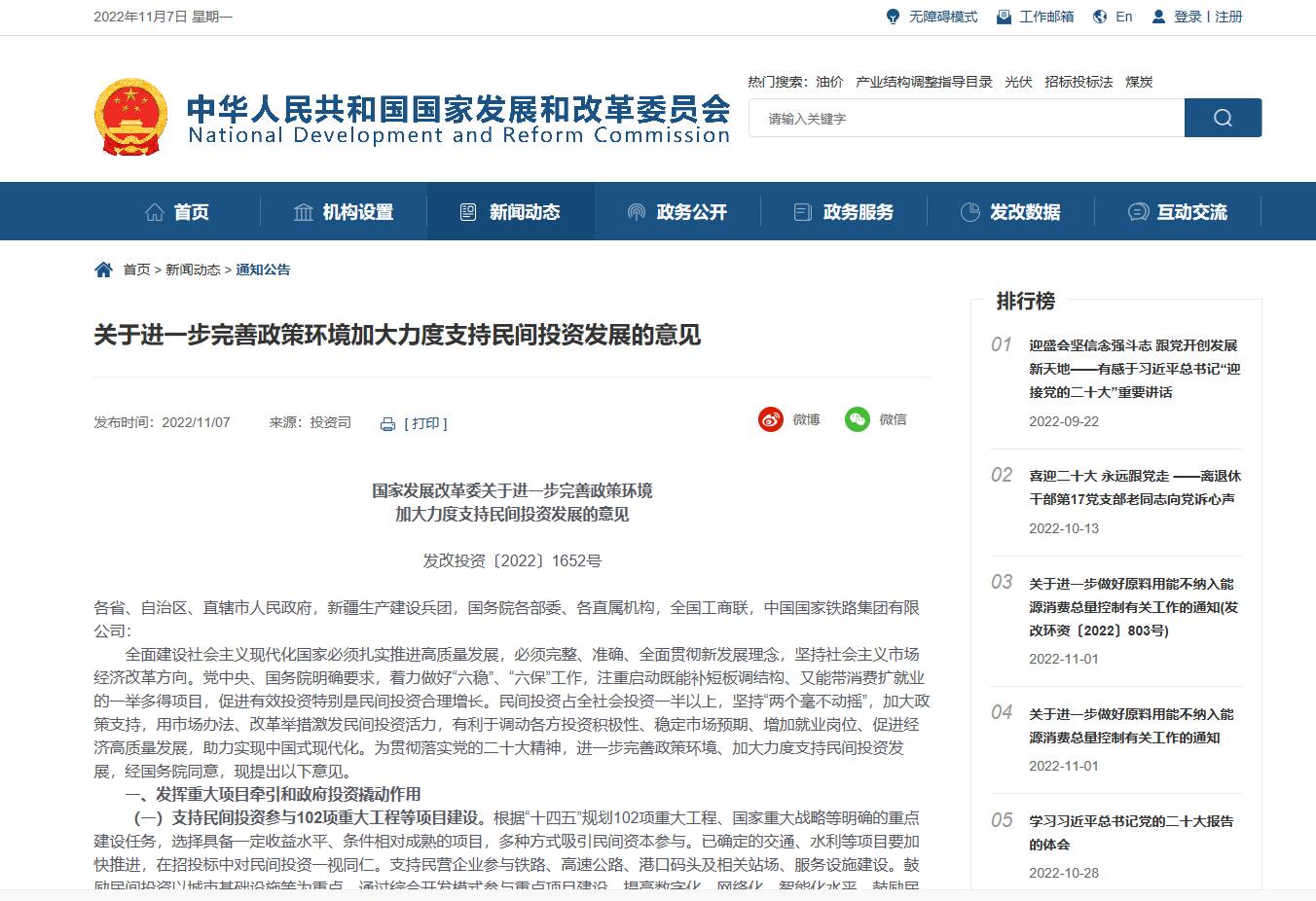
Task: Click the fingerprint icon beside 政务公开
Action: pos(637,212)
